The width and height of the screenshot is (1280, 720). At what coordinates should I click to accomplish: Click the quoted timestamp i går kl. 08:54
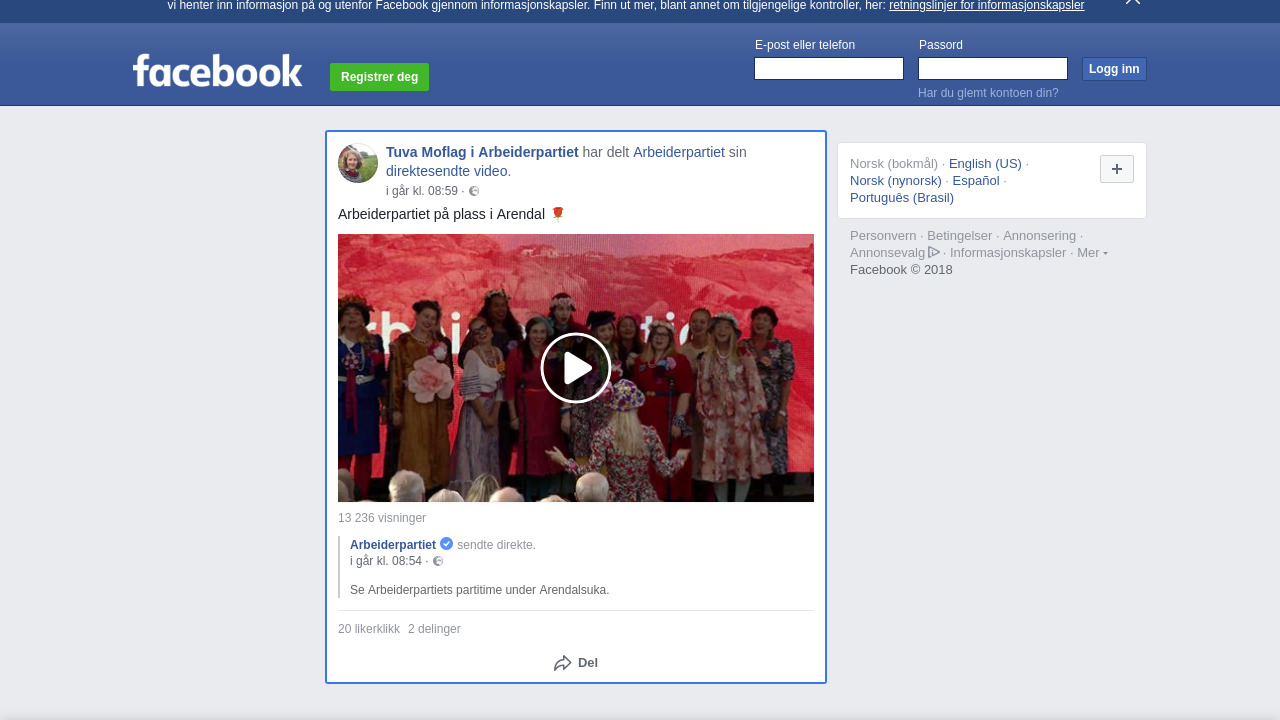386,561
